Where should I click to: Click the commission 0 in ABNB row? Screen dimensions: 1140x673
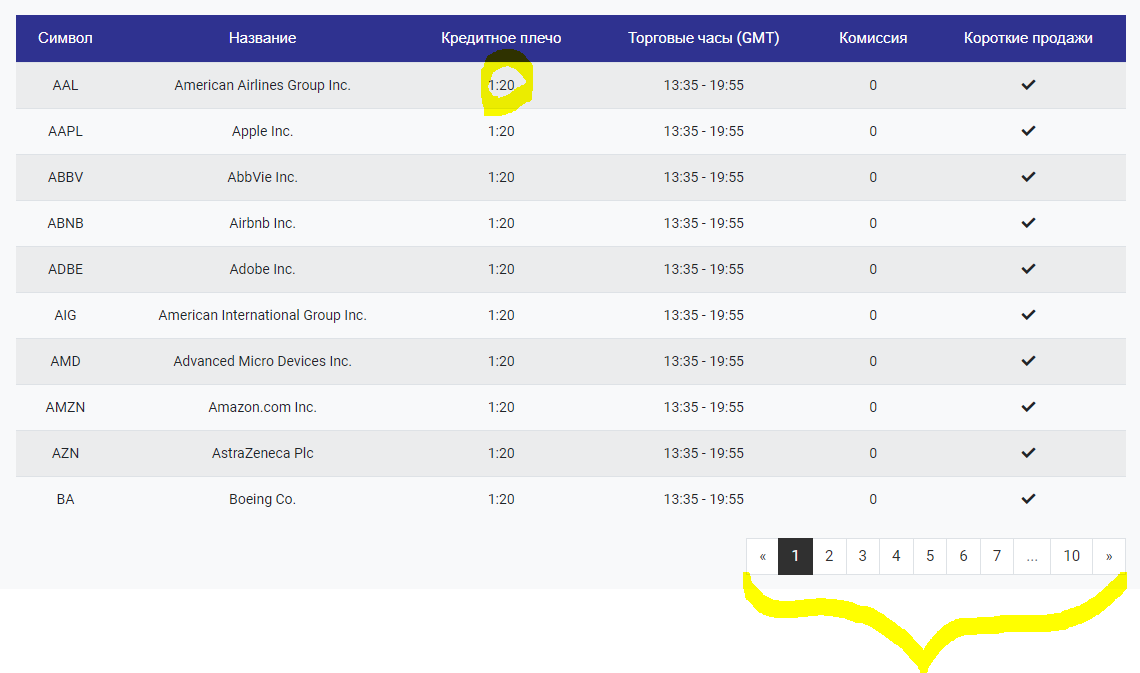(873, 223)
